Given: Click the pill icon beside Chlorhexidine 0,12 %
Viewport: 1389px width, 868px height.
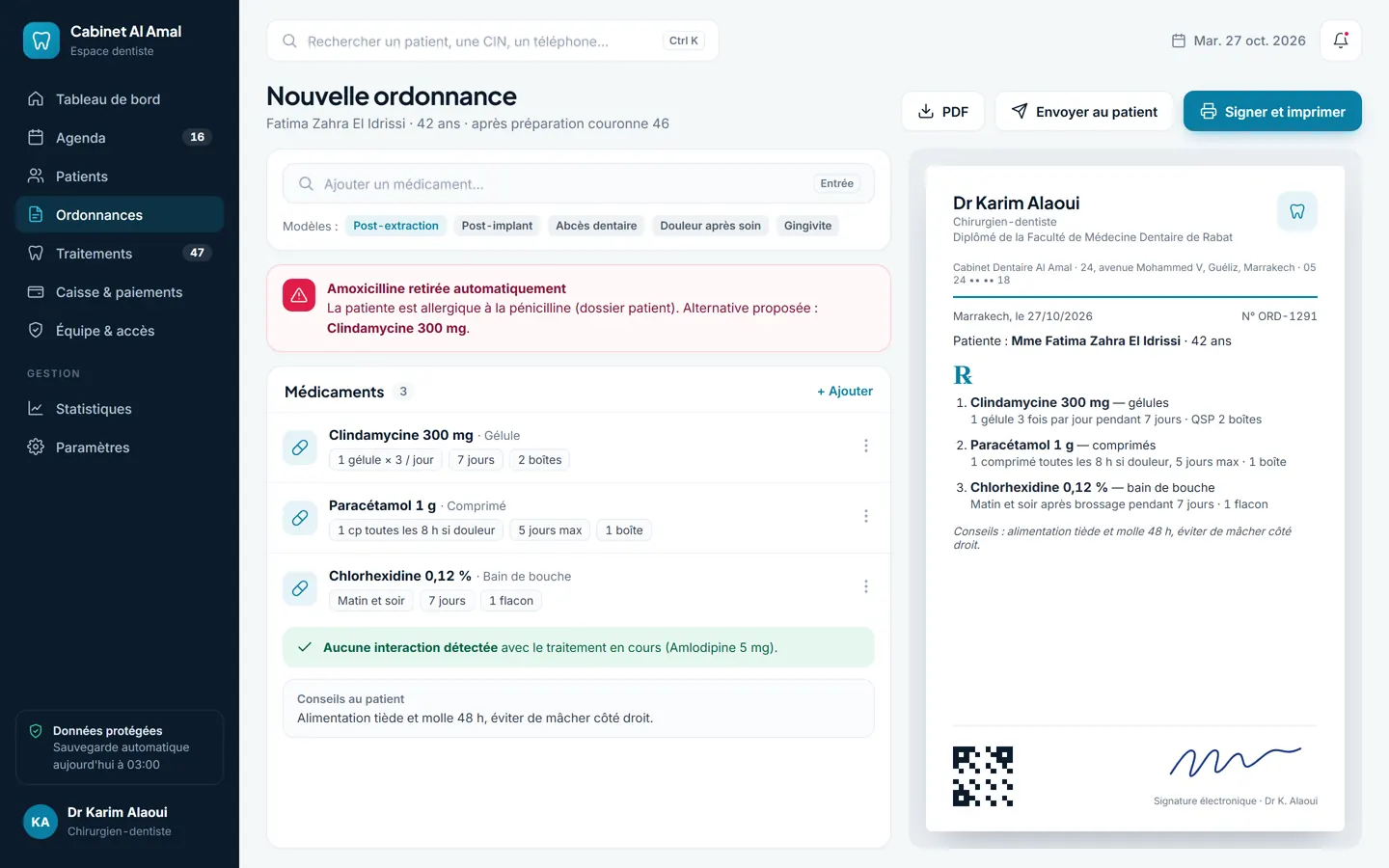Looking at the screenshot, I should (300, 588).
